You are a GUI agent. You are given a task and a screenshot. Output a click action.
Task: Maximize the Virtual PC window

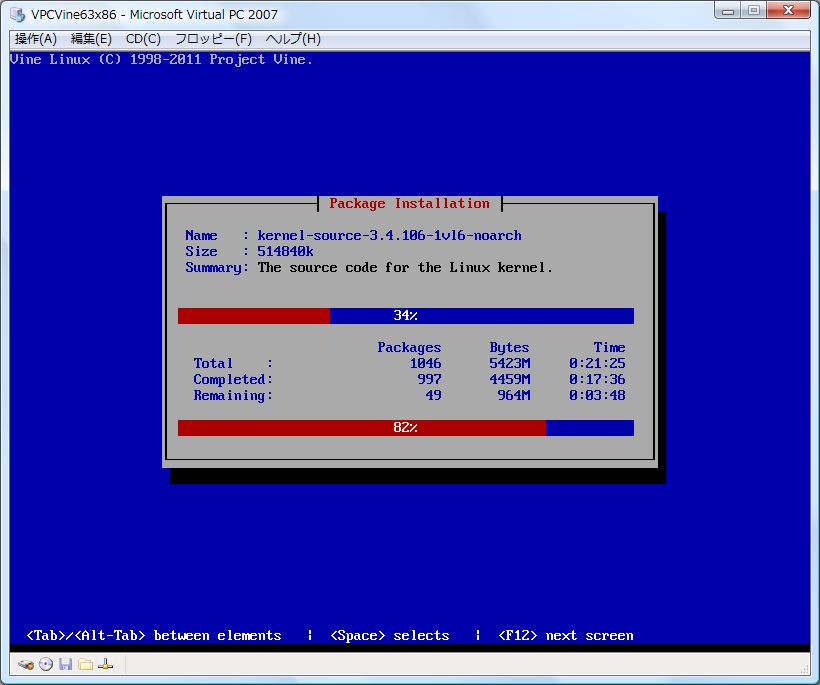pos(754,10)
